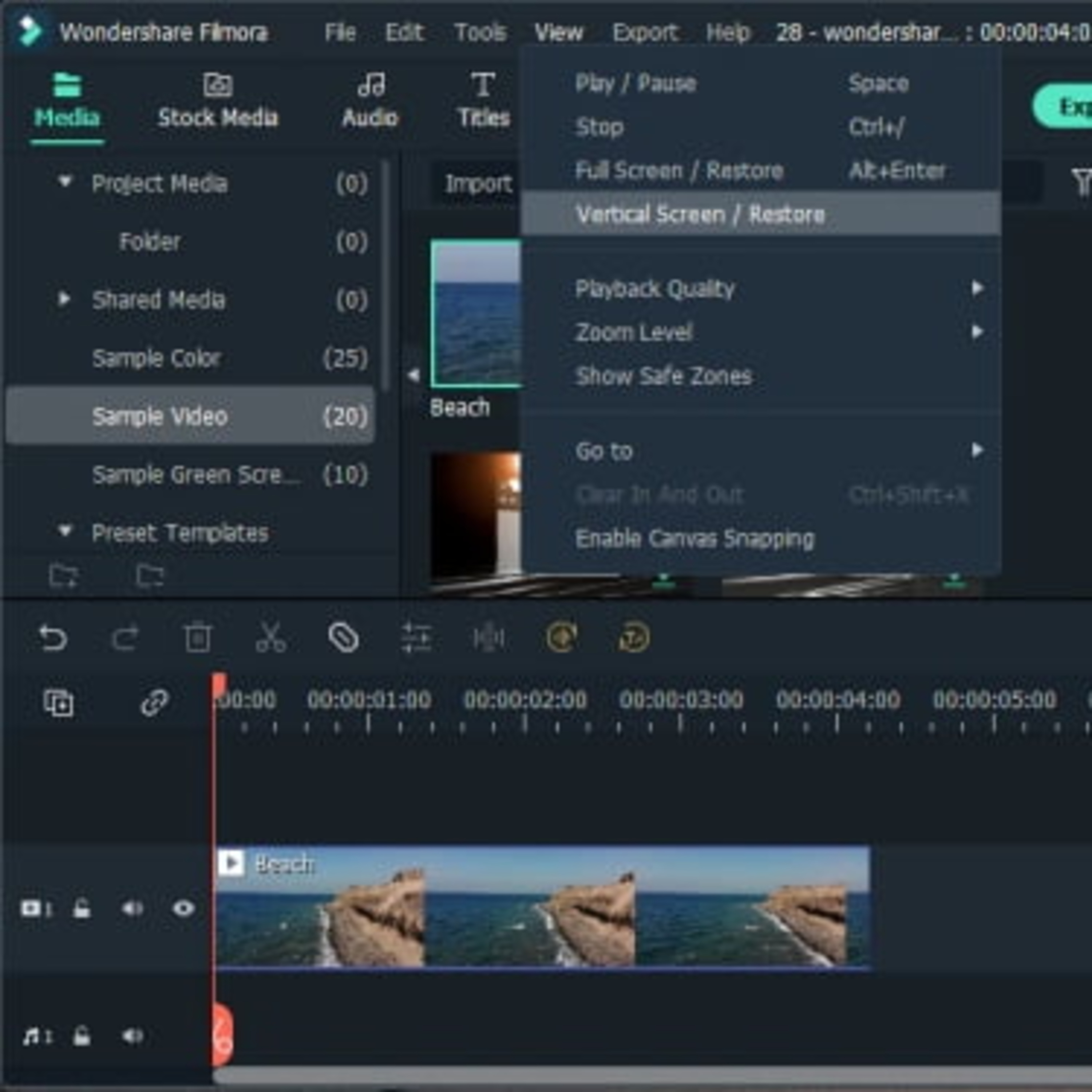Click the Delete trash icon
Viewport: 1092px width, 1092px height.
pyautogui.click(x=198, y=638)
